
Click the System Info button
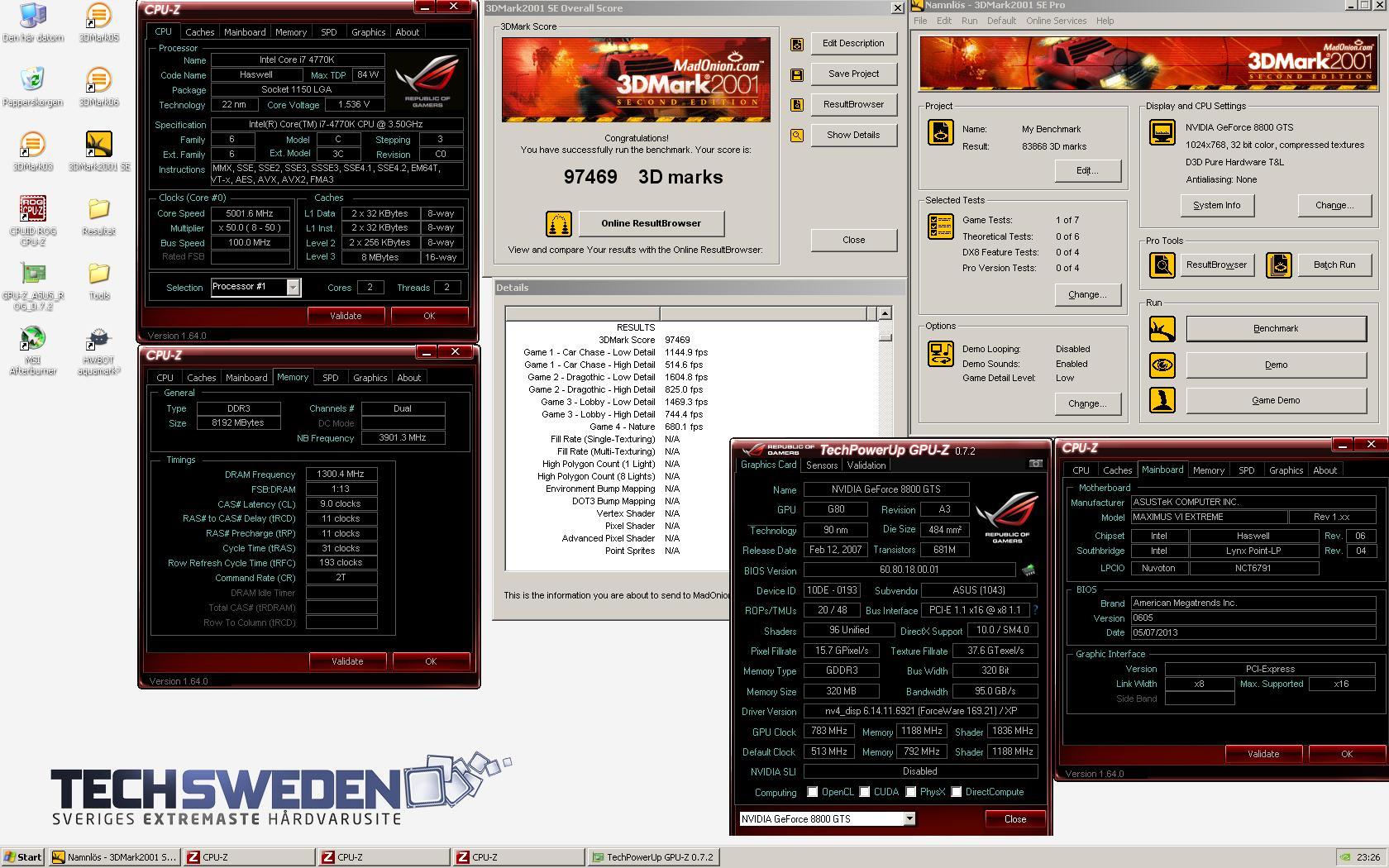tap(1216, 205)
